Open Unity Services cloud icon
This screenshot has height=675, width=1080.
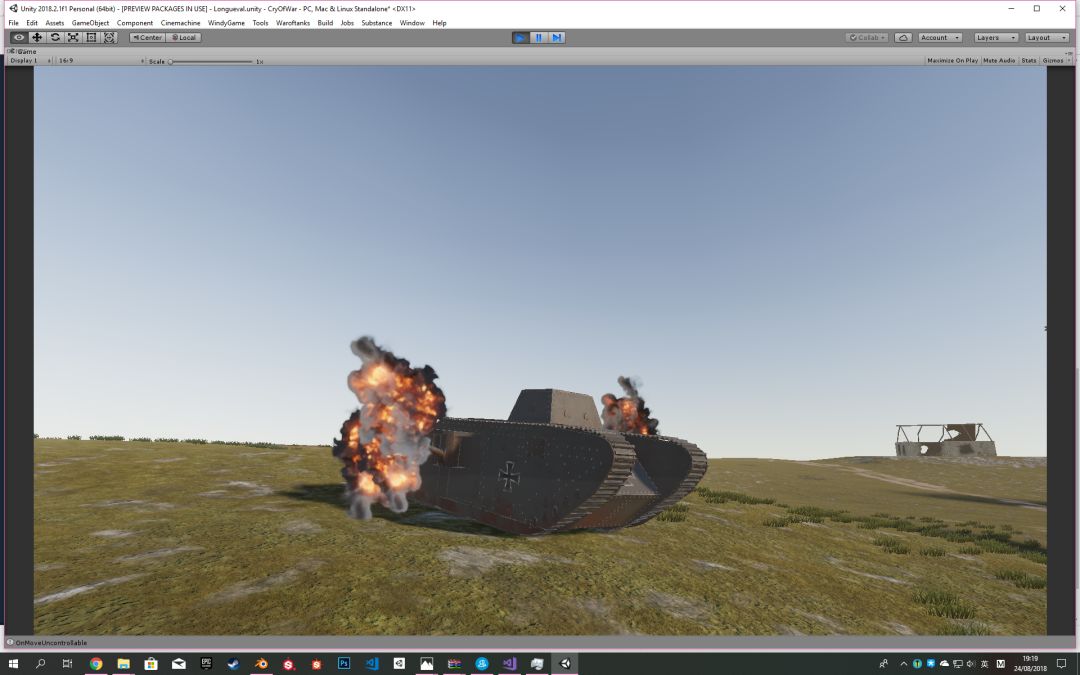pyautogui.click(x=903, y=38)
